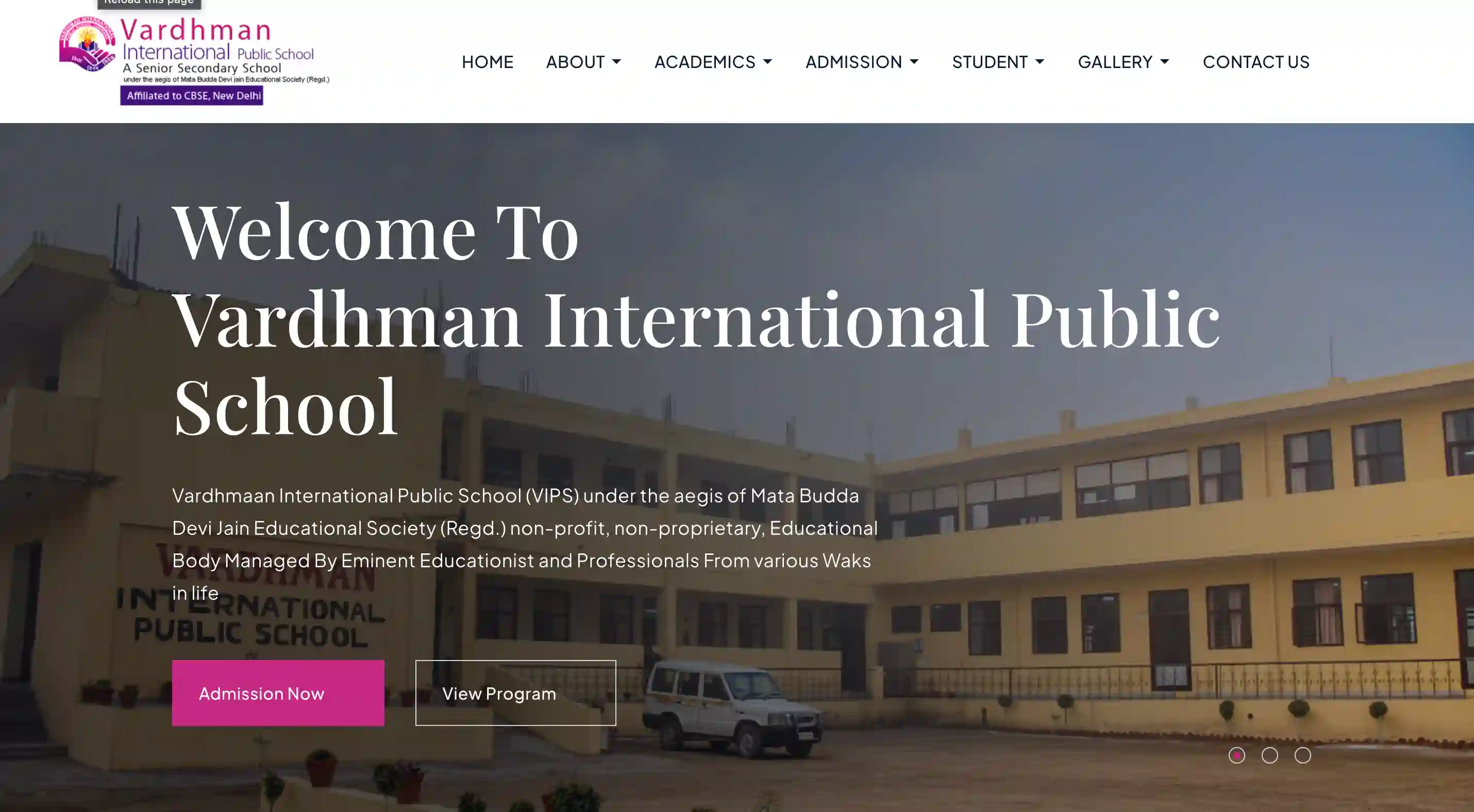The image size is (1474, 812).
Task: Click the View Program button
Action: tap(515, 693)
